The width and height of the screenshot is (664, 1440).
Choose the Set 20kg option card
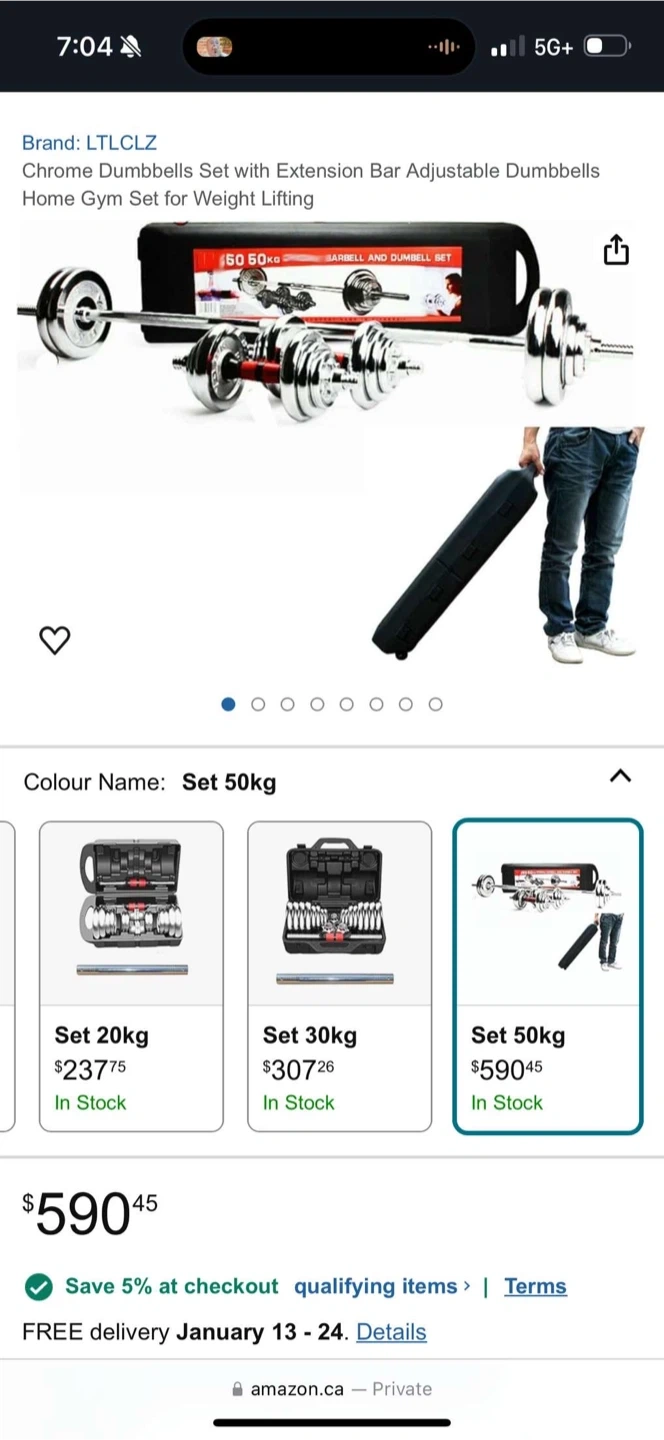(x=131, y=976)
